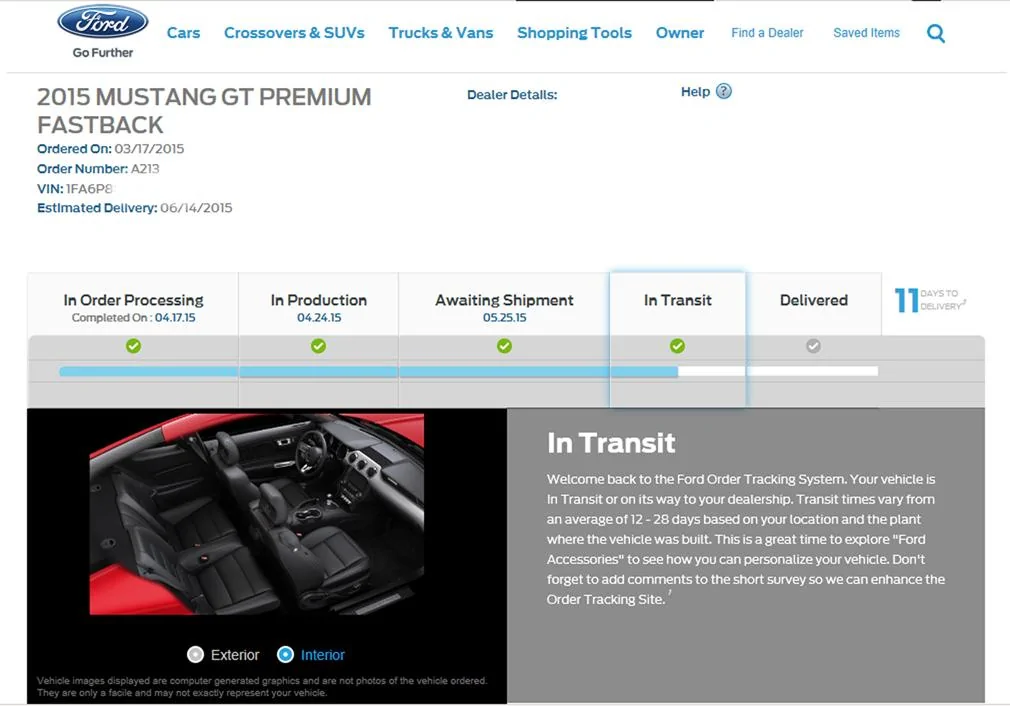Open Trucks & Vans menu

[441, 33]
